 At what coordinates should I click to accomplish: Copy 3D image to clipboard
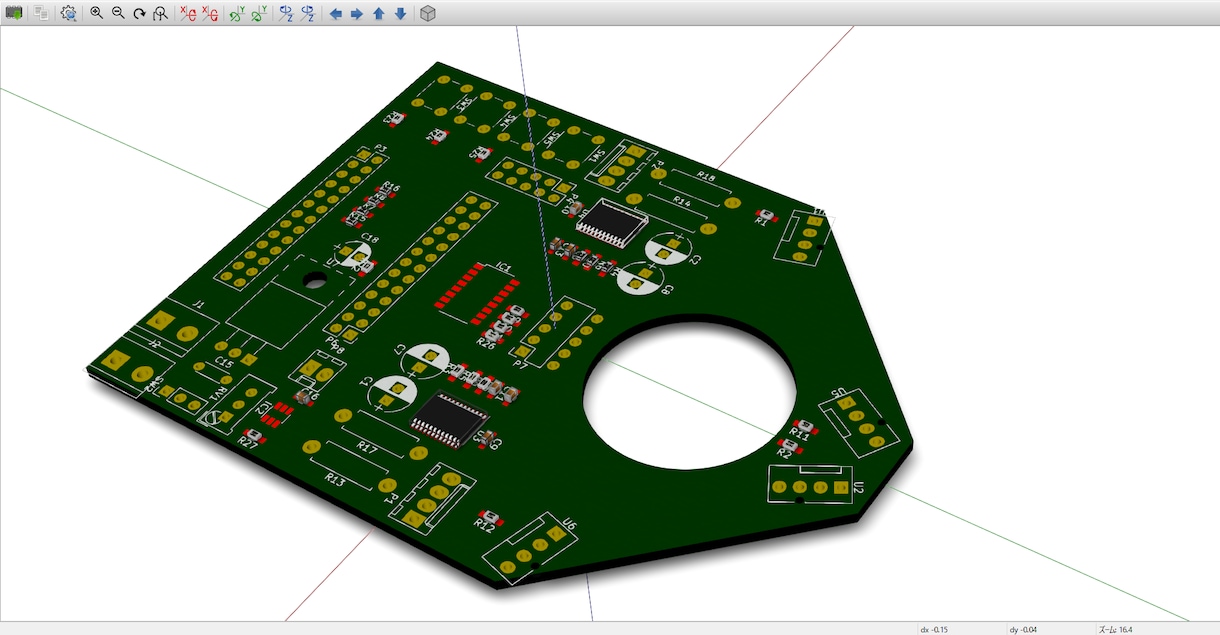click(x=41, y=13)
